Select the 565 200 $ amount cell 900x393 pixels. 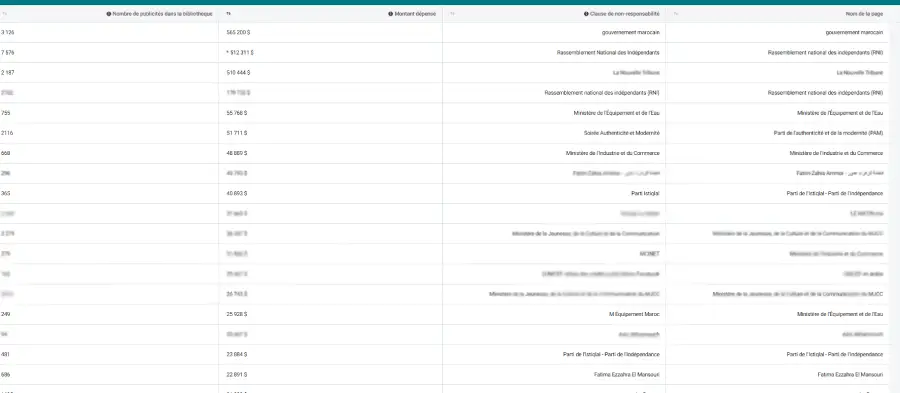pyautogui.click(x=238, y=33)
